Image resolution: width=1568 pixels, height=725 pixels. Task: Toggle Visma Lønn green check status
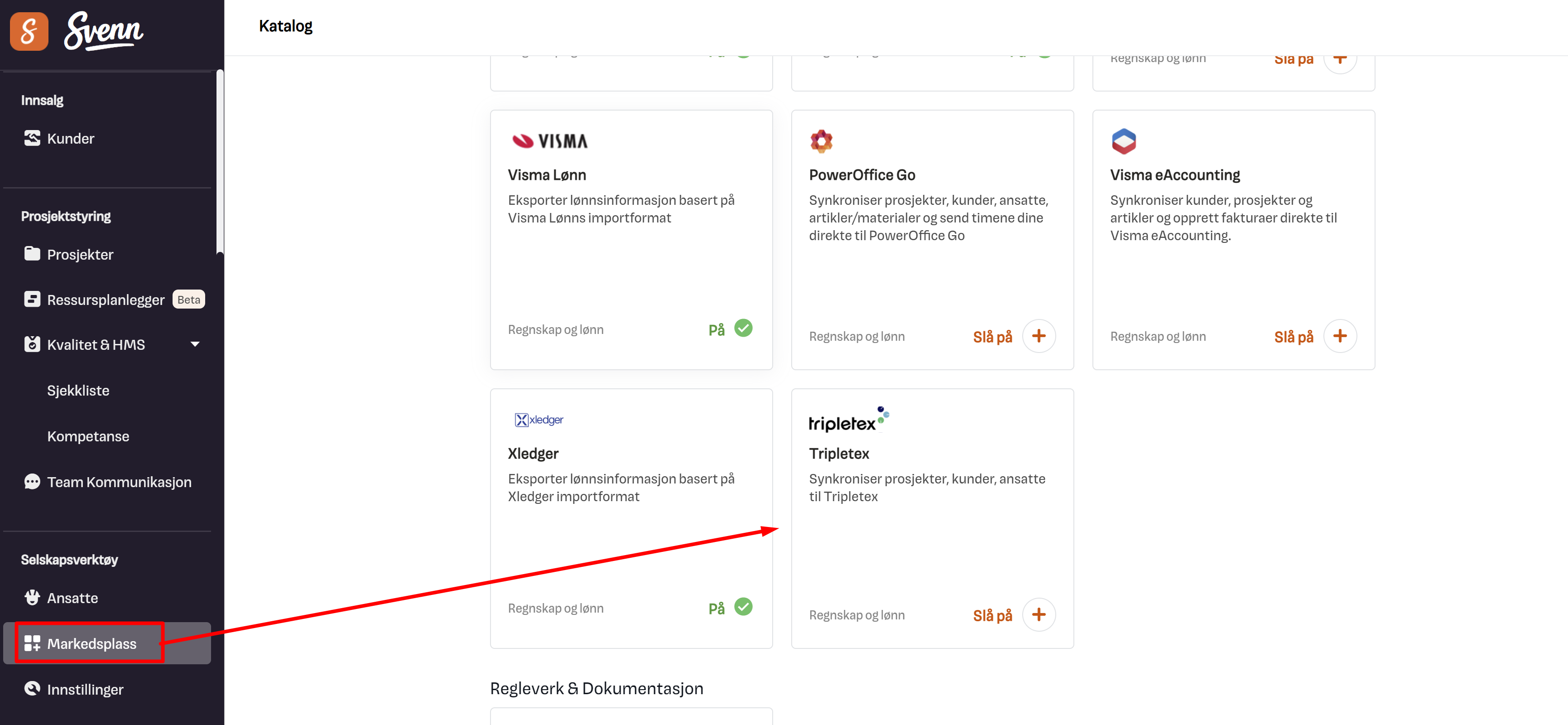743,328
